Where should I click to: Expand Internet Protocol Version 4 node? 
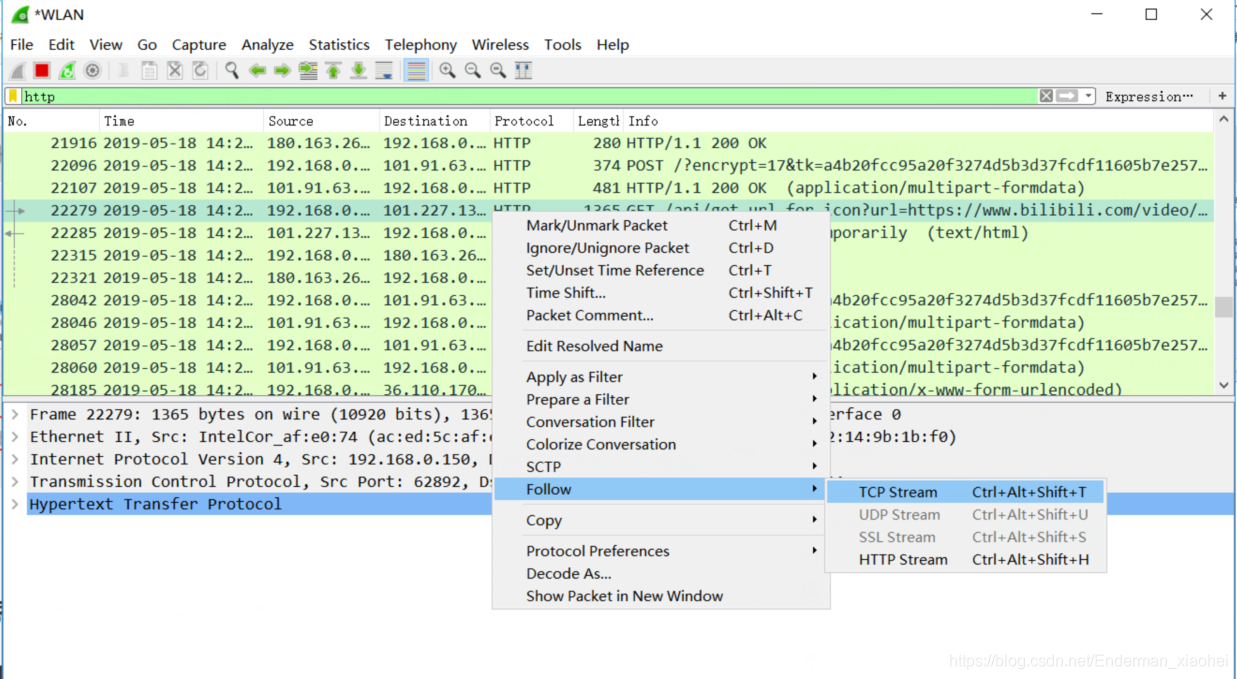point(15,459)
